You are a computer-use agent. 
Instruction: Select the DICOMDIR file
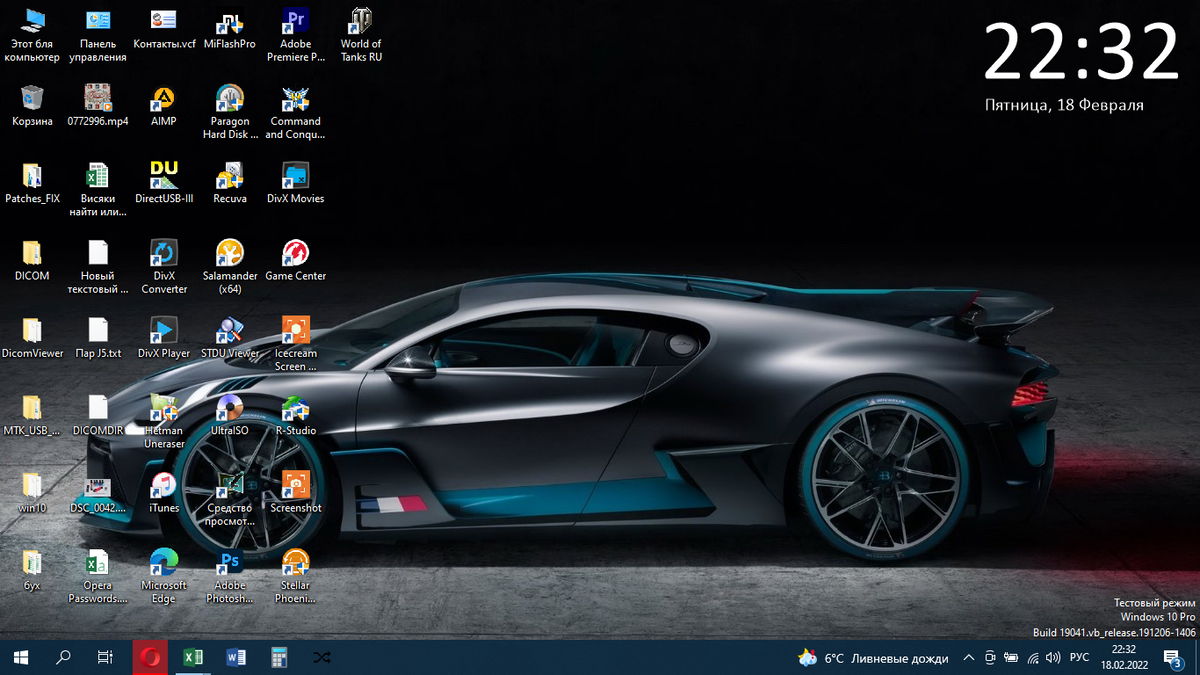(98, 414)
